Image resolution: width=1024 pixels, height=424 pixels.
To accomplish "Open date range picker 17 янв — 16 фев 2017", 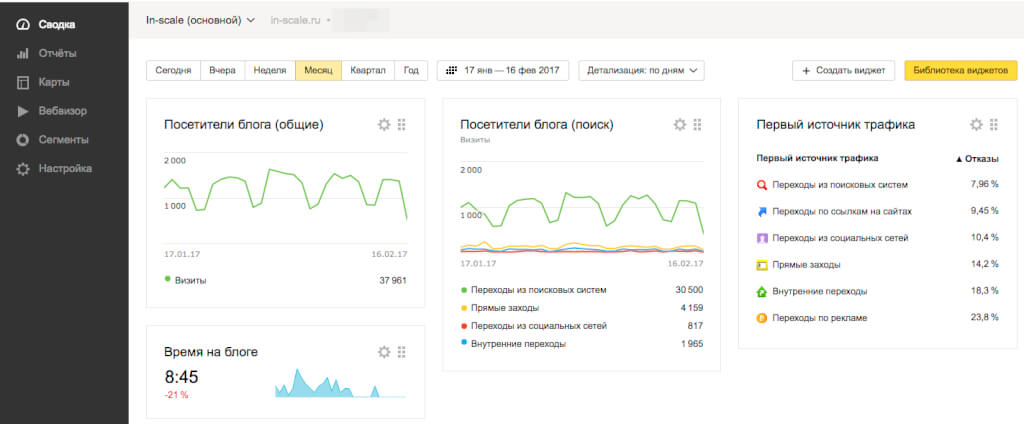I will [x=503, y=71].
